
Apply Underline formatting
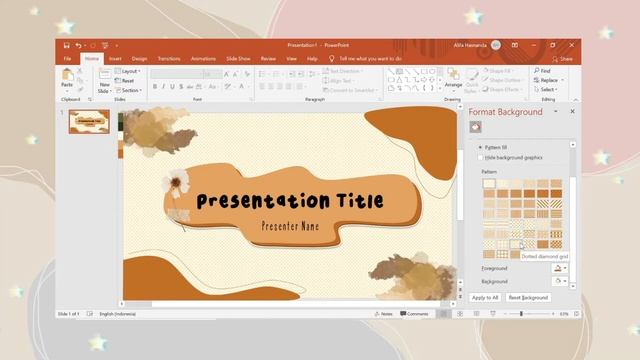(x=172, y=87)
